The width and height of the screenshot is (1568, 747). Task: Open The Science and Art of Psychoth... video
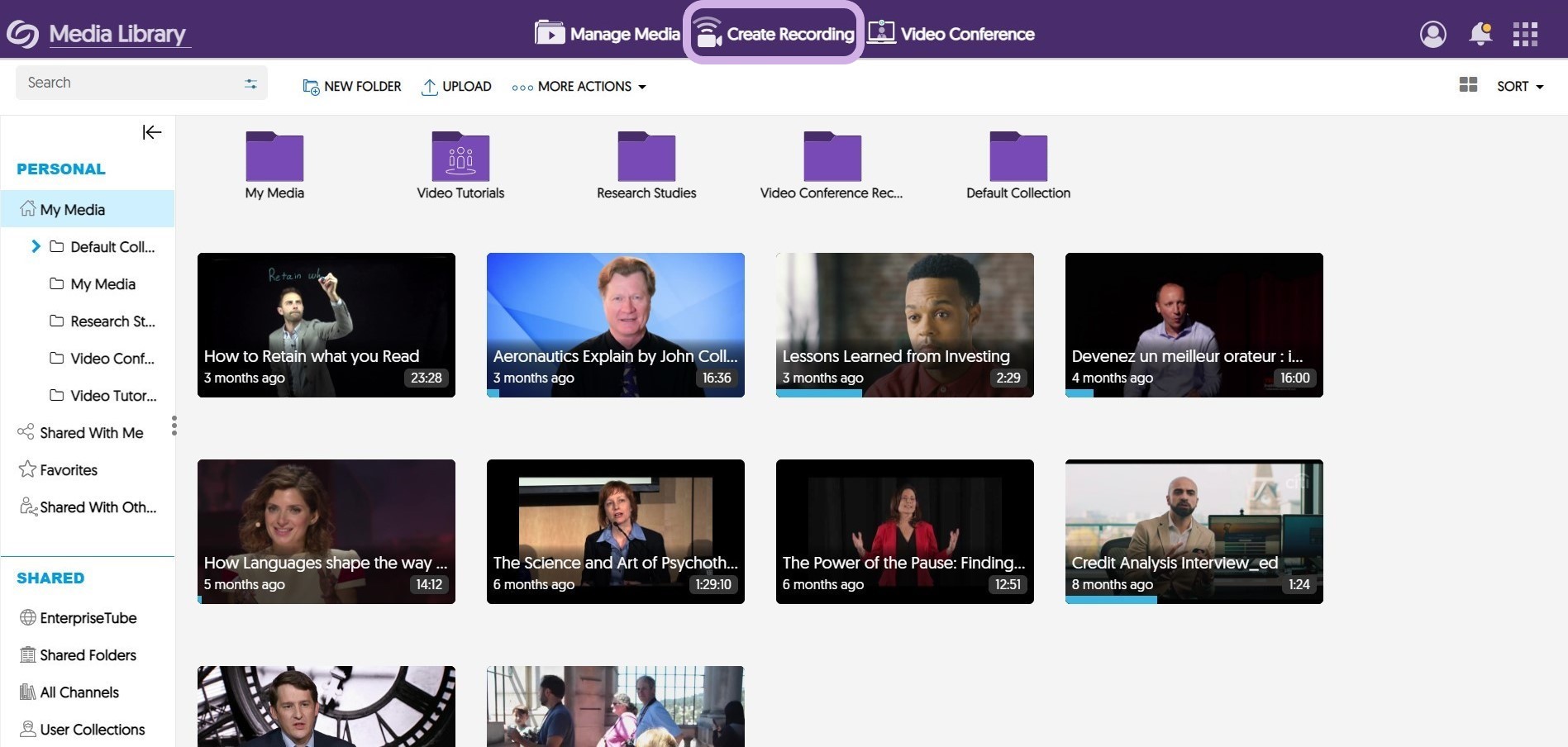[616, 531]
